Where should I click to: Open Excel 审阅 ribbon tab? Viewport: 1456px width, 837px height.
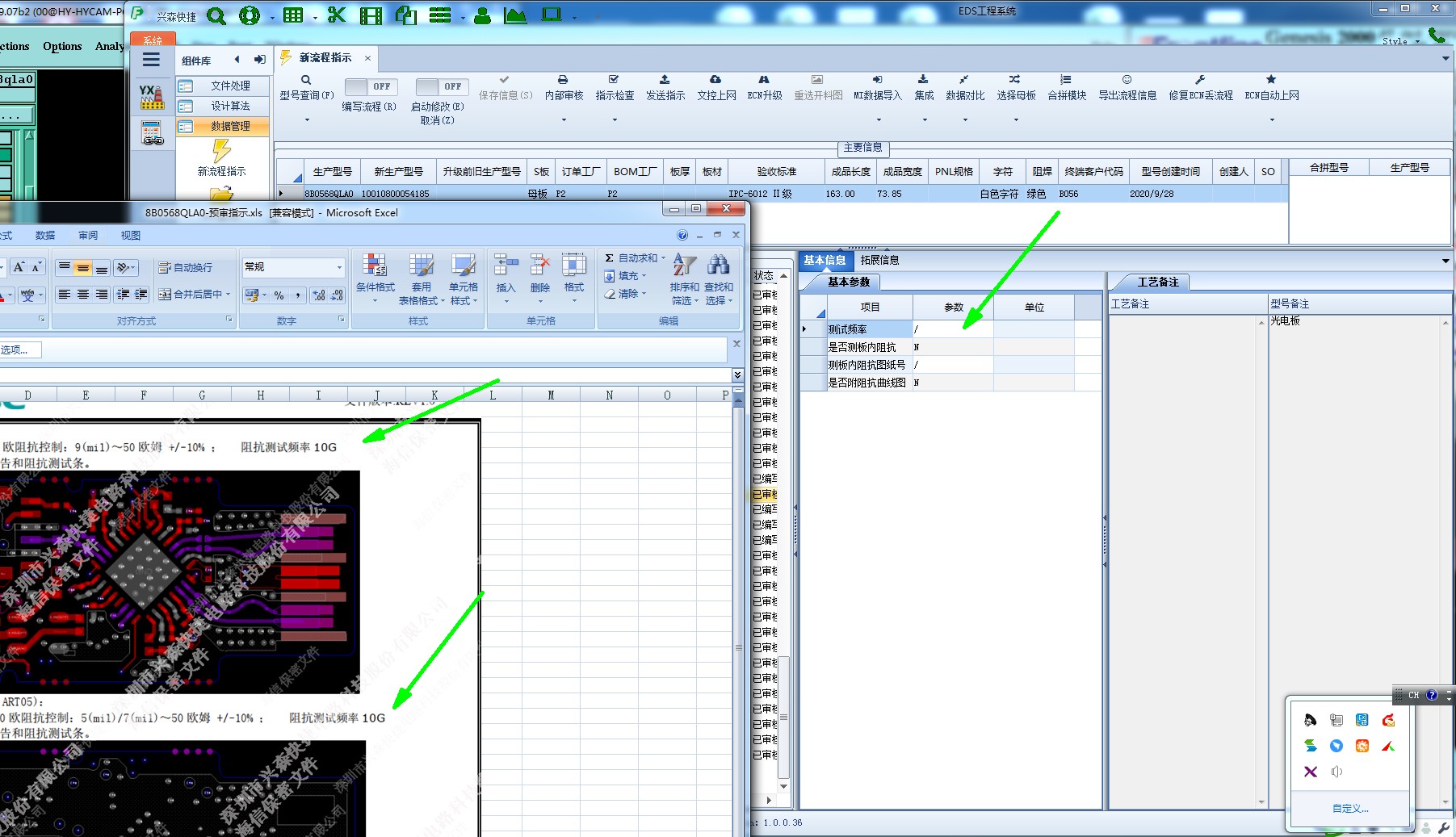[88, 235]
